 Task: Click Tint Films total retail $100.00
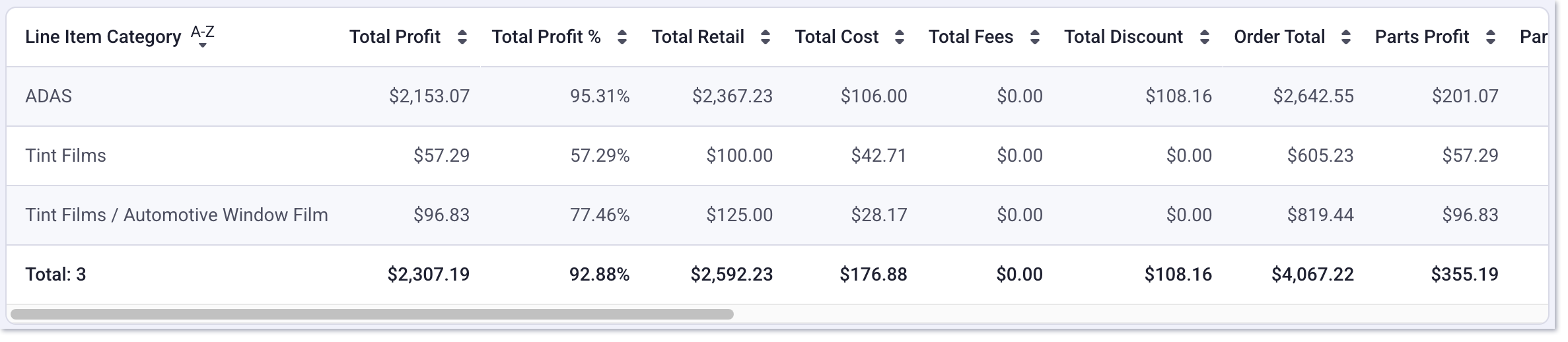point(740,156)
